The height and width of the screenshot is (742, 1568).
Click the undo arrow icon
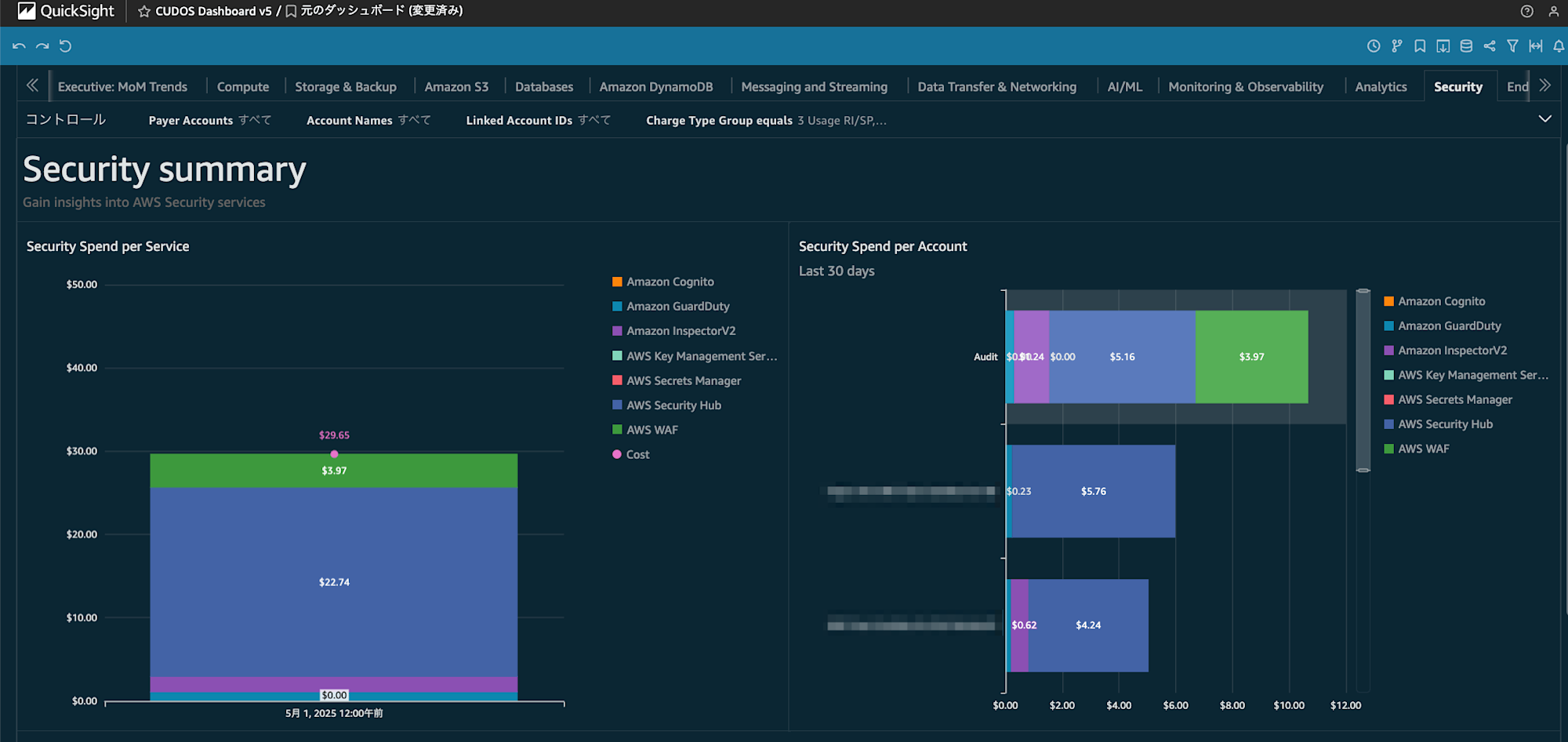[x=19, y=46]
